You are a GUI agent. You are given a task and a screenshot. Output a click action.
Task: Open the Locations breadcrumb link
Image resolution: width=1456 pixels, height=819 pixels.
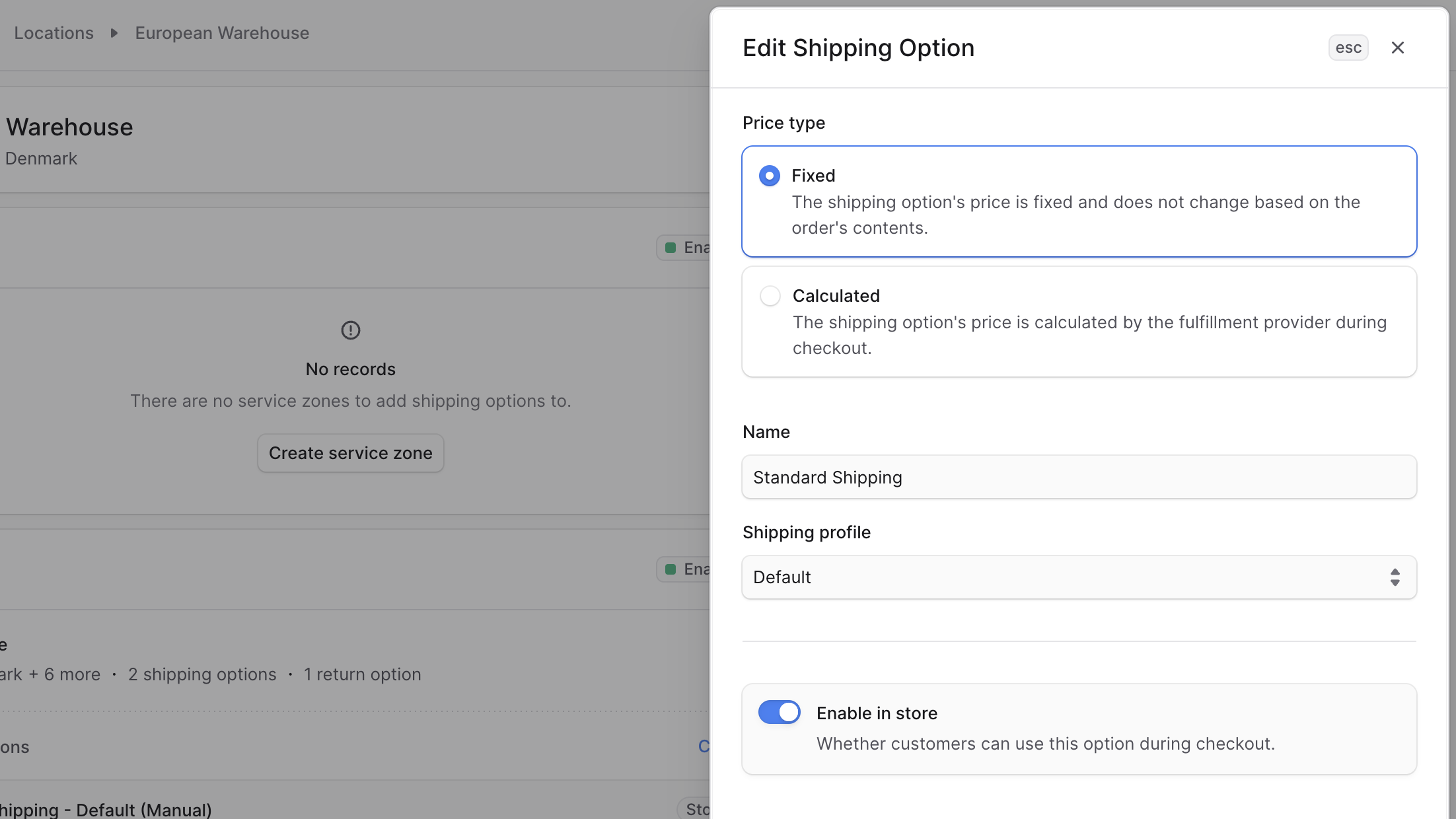54,33
